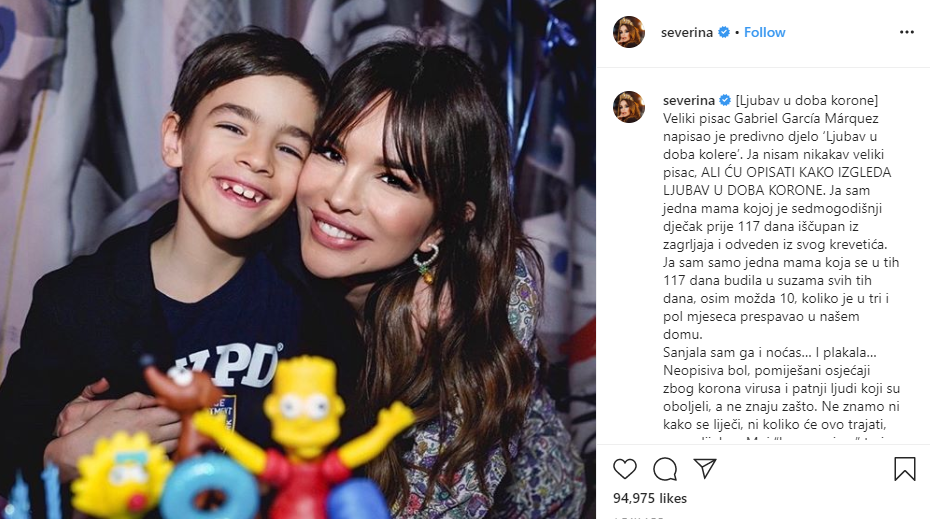Open the three-dot more options menu

[906, 32]
